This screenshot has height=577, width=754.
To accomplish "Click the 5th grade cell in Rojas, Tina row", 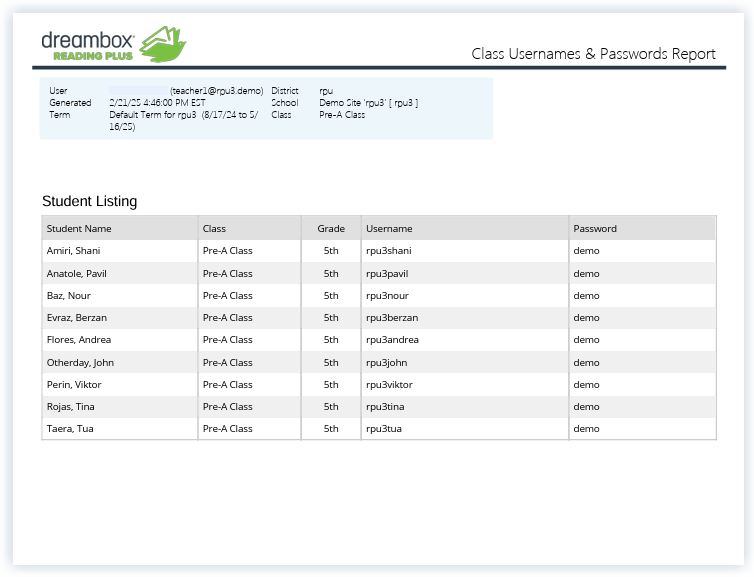I will (x=331, y=407).
